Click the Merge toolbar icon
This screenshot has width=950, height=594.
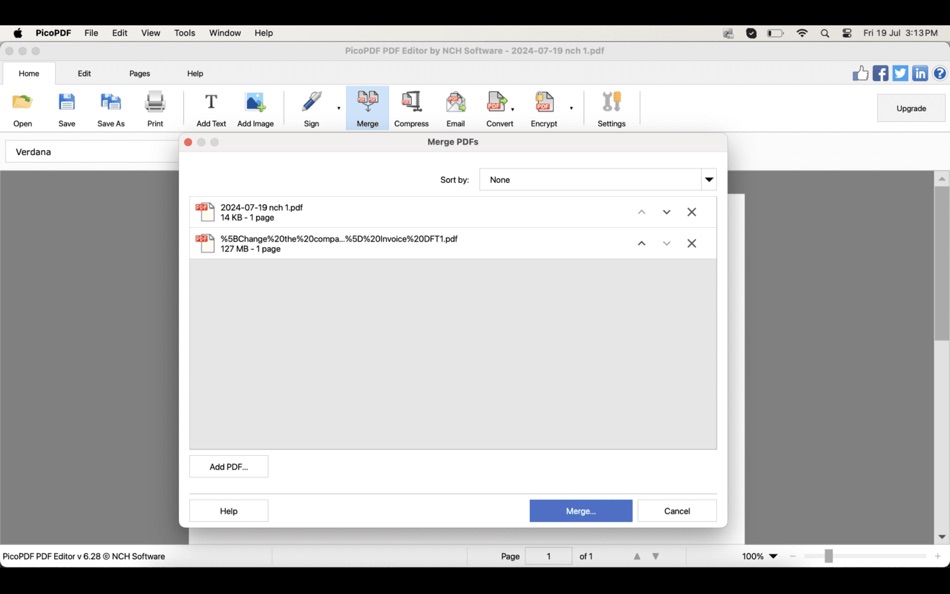pyautogui.click(x=367, y=108)
